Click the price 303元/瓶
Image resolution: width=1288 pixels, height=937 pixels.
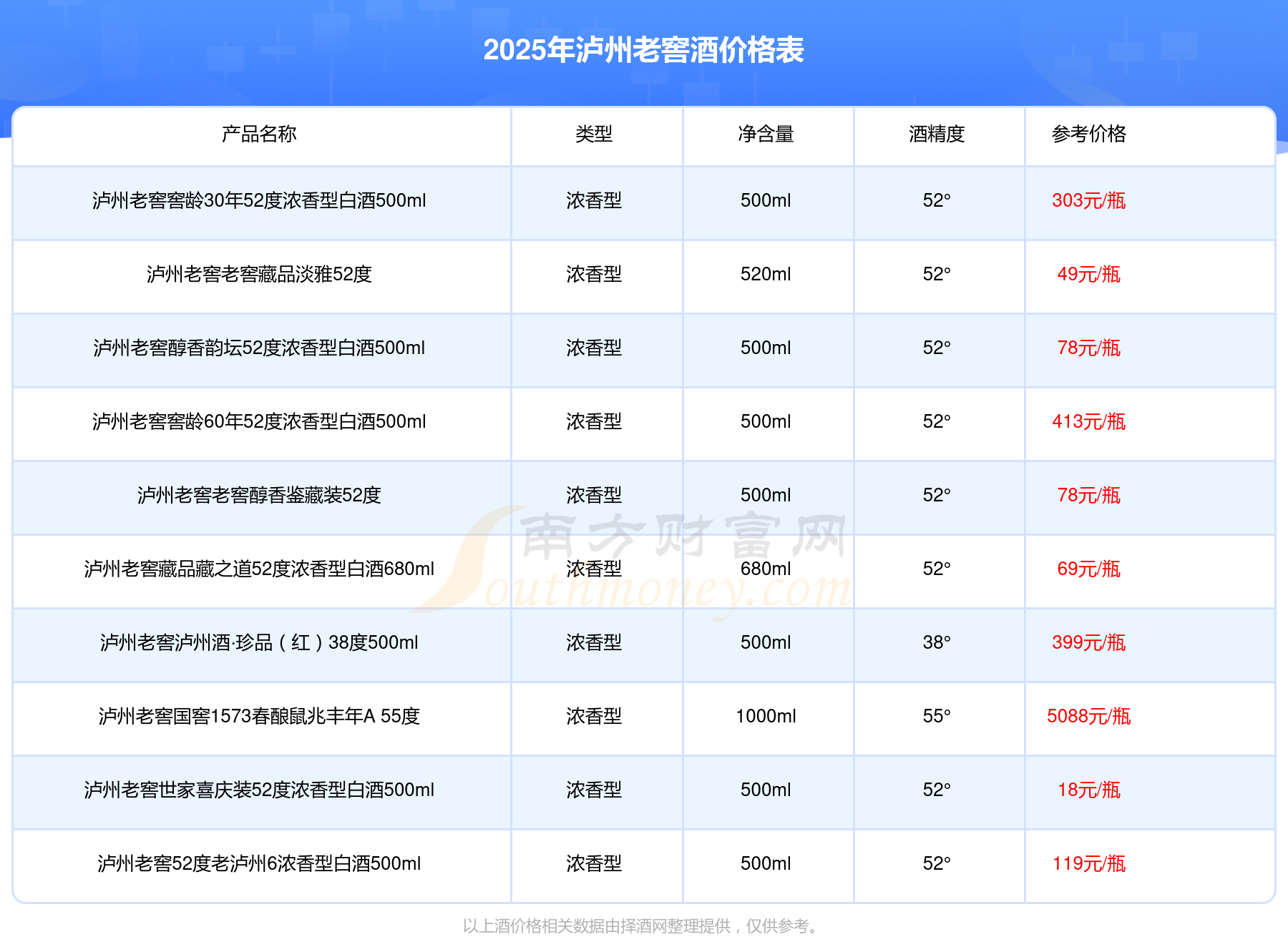pyautogui.click(x=1088, y=200)
